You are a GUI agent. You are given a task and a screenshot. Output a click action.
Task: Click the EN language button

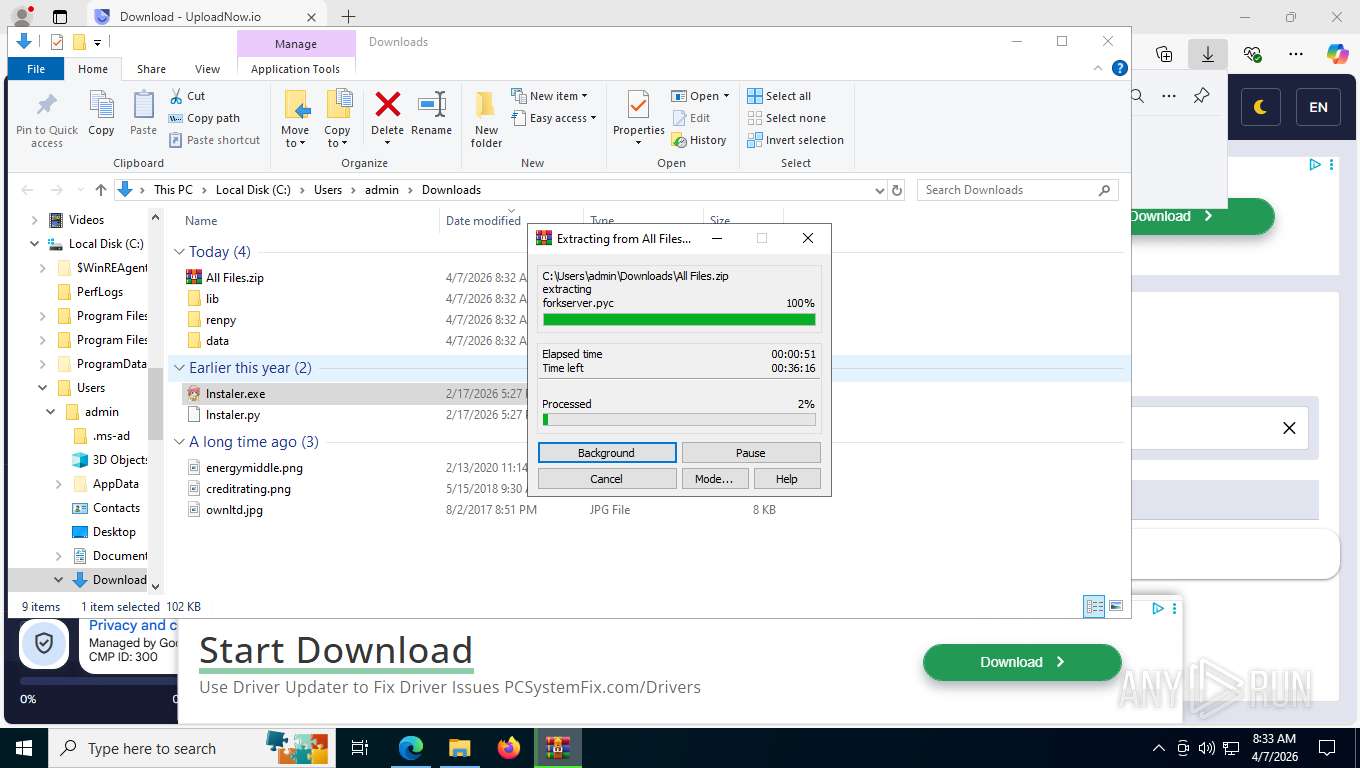pos(1318,108)
